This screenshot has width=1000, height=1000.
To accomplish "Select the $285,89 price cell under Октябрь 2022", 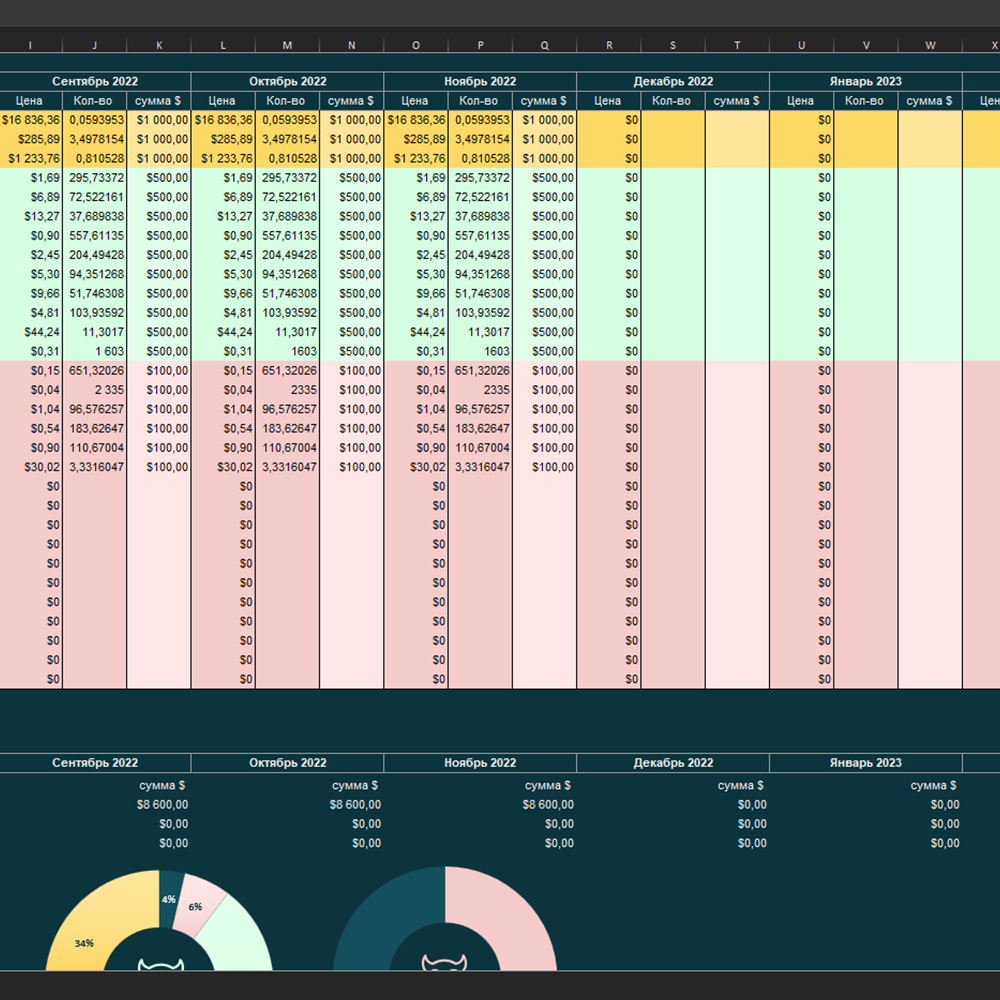I will 223,139.
